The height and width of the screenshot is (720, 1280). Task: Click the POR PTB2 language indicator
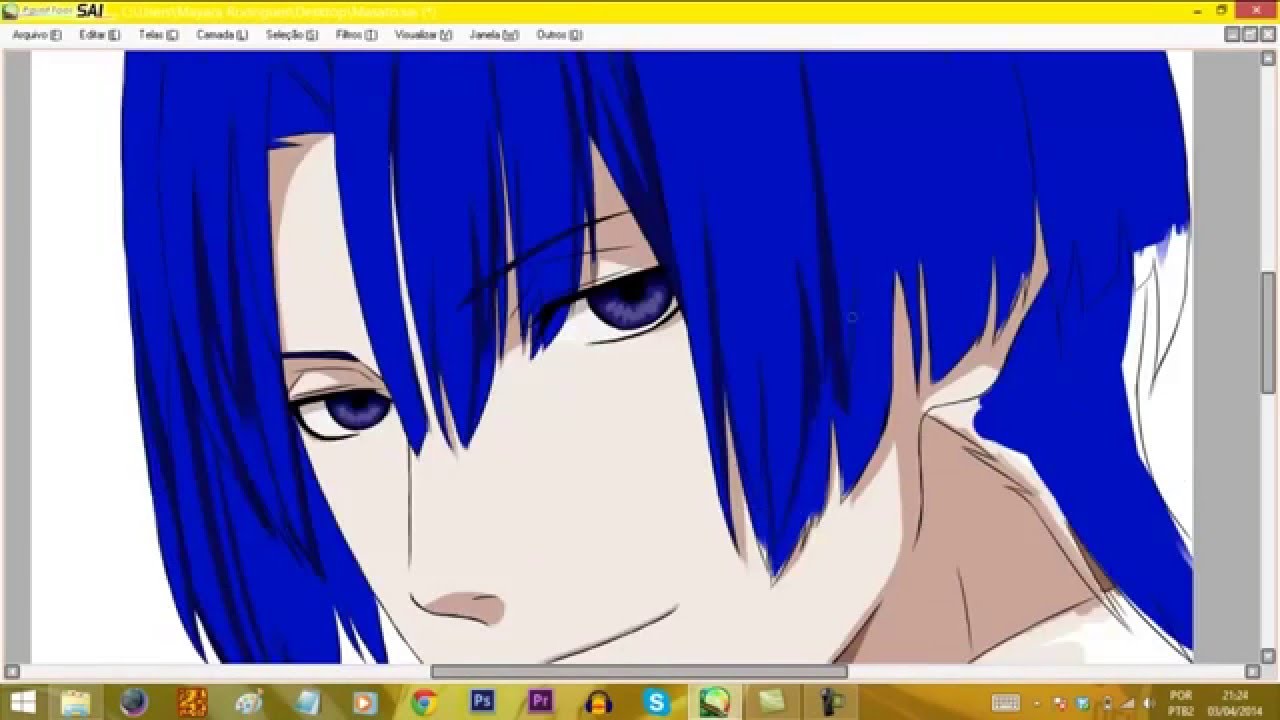coord(1181,702)
